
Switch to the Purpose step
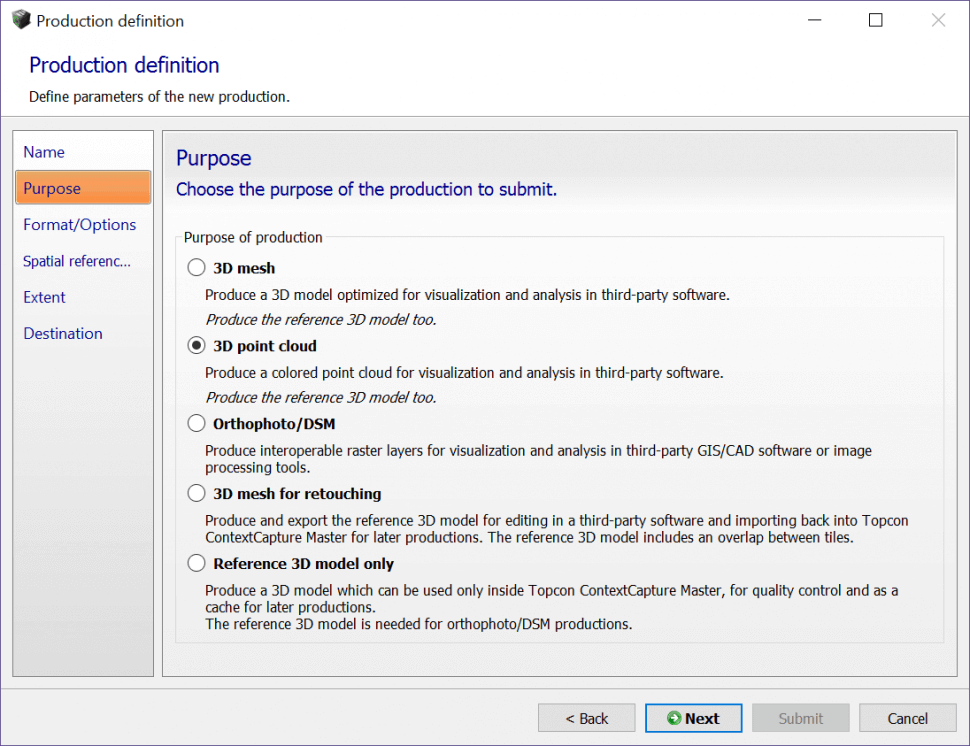(83, 187)
